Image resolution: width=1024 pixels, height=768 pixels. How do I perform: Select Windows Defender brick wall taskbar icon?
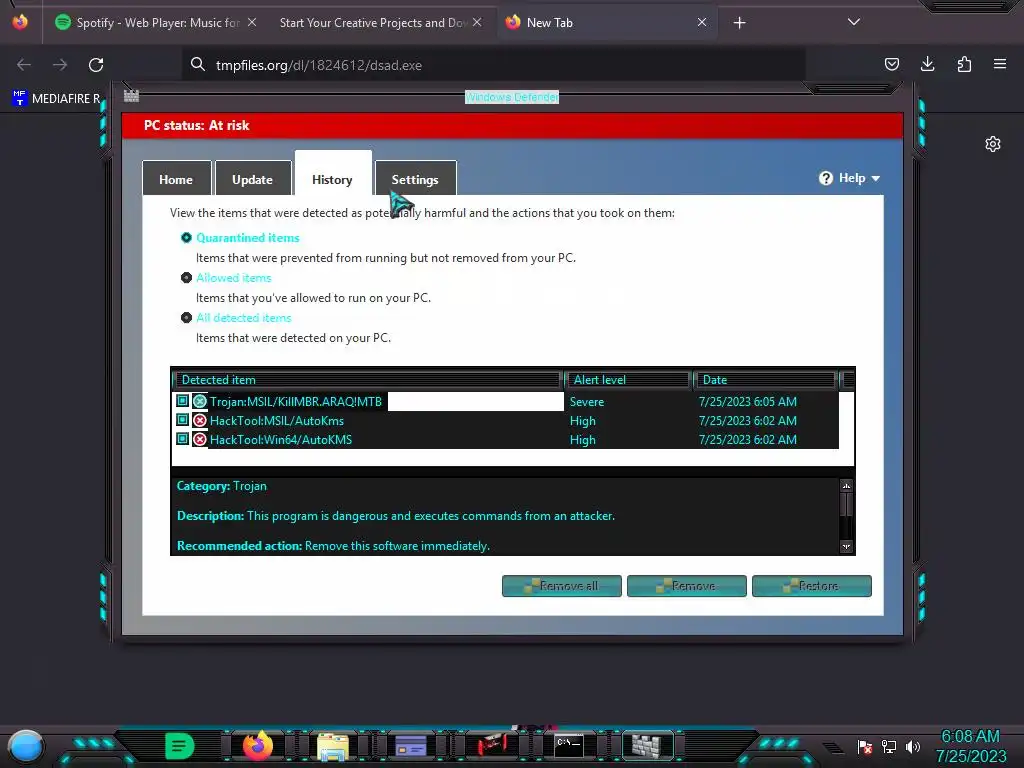coord(647,745)
